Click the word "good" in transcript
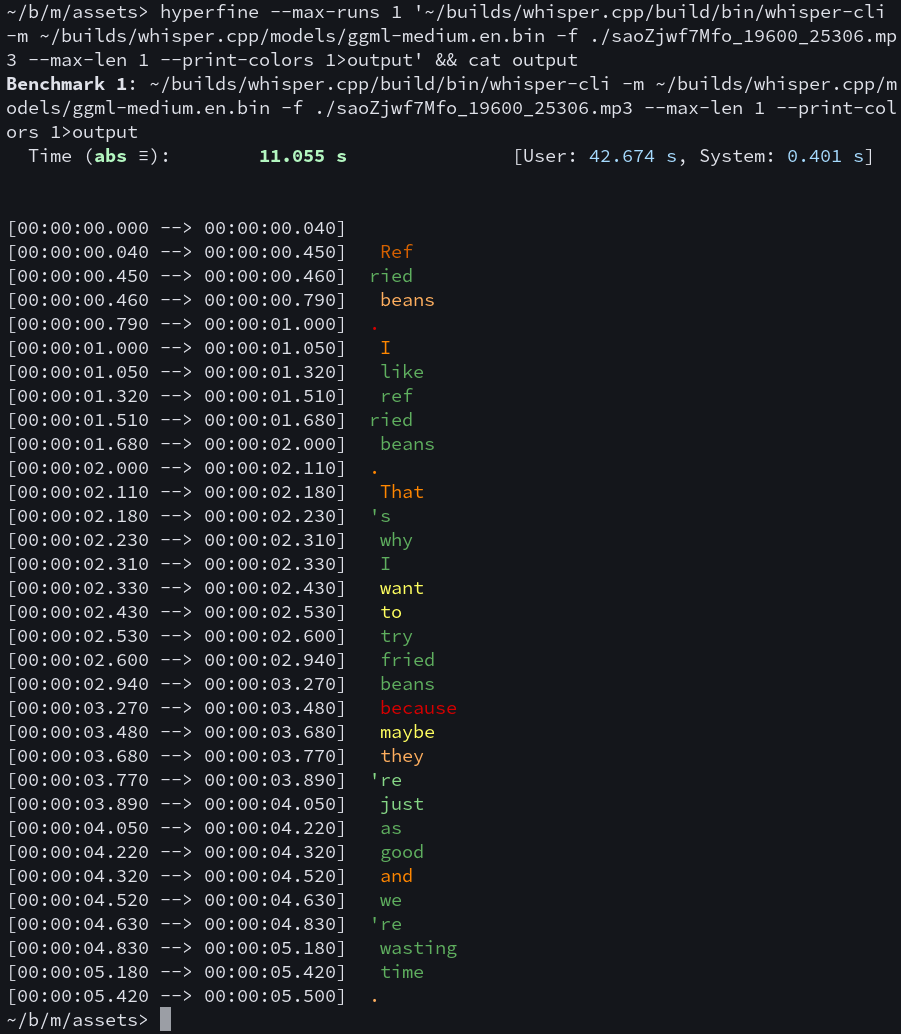This screenshot has height=1034, width=901. click(x=402, y=853)
